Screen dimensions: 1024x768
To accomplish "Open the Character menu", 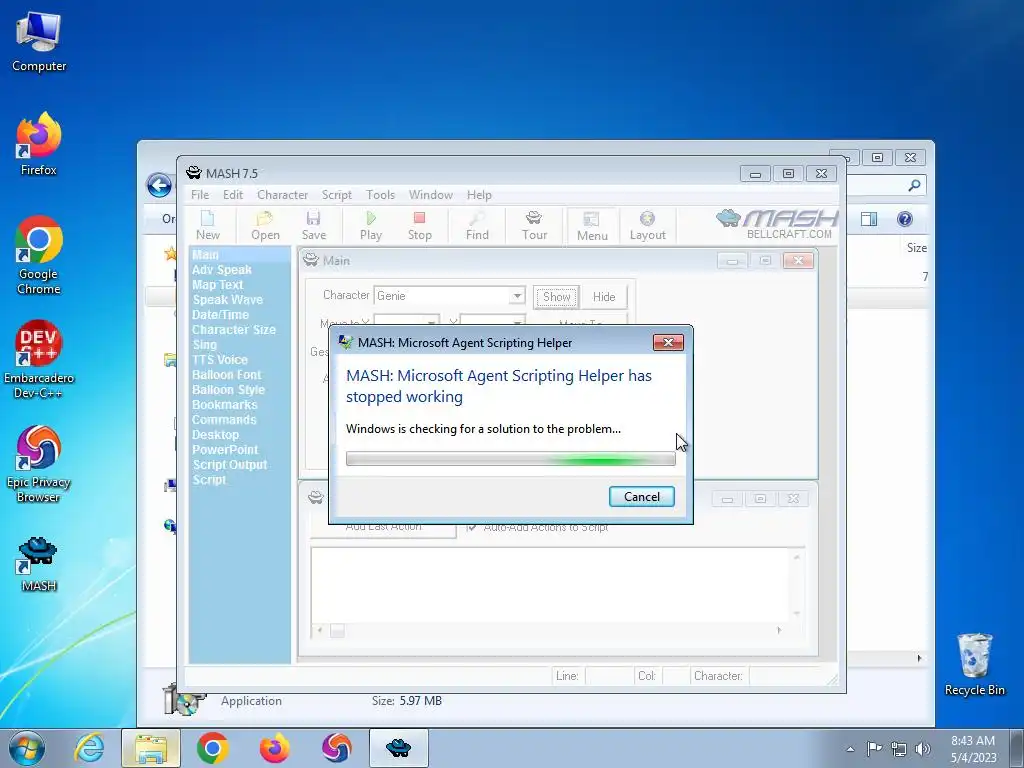I will (x=282, y=195).
